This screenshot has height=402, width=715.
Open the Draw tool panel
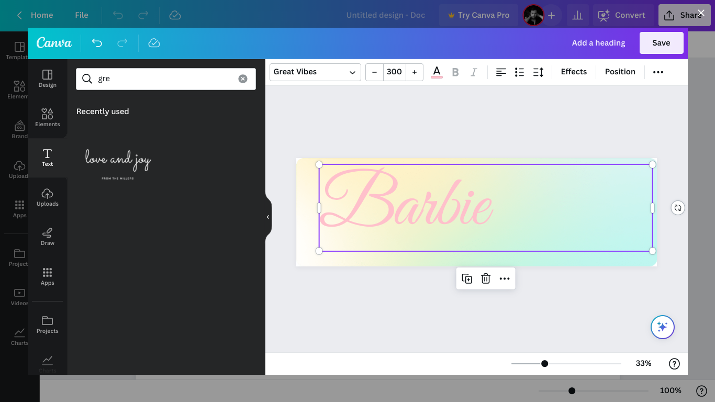[x=47, y=237]
